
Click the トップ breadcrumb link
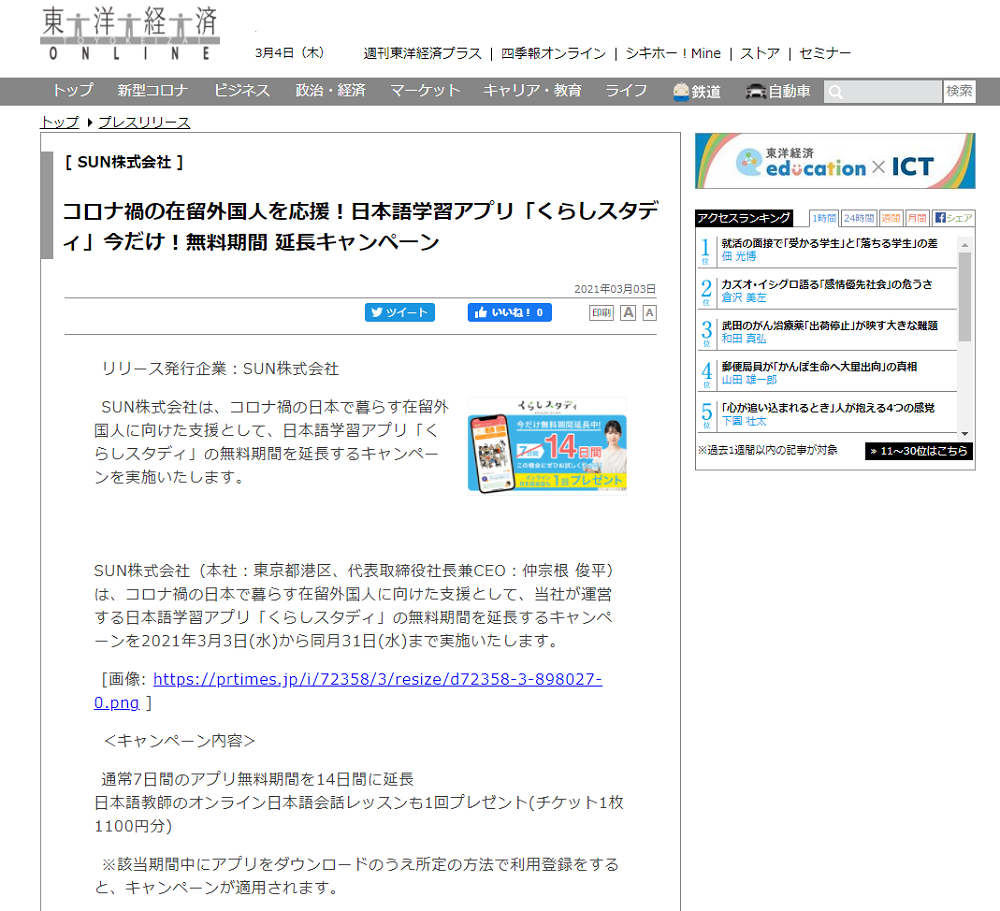[x=60, y=122]
